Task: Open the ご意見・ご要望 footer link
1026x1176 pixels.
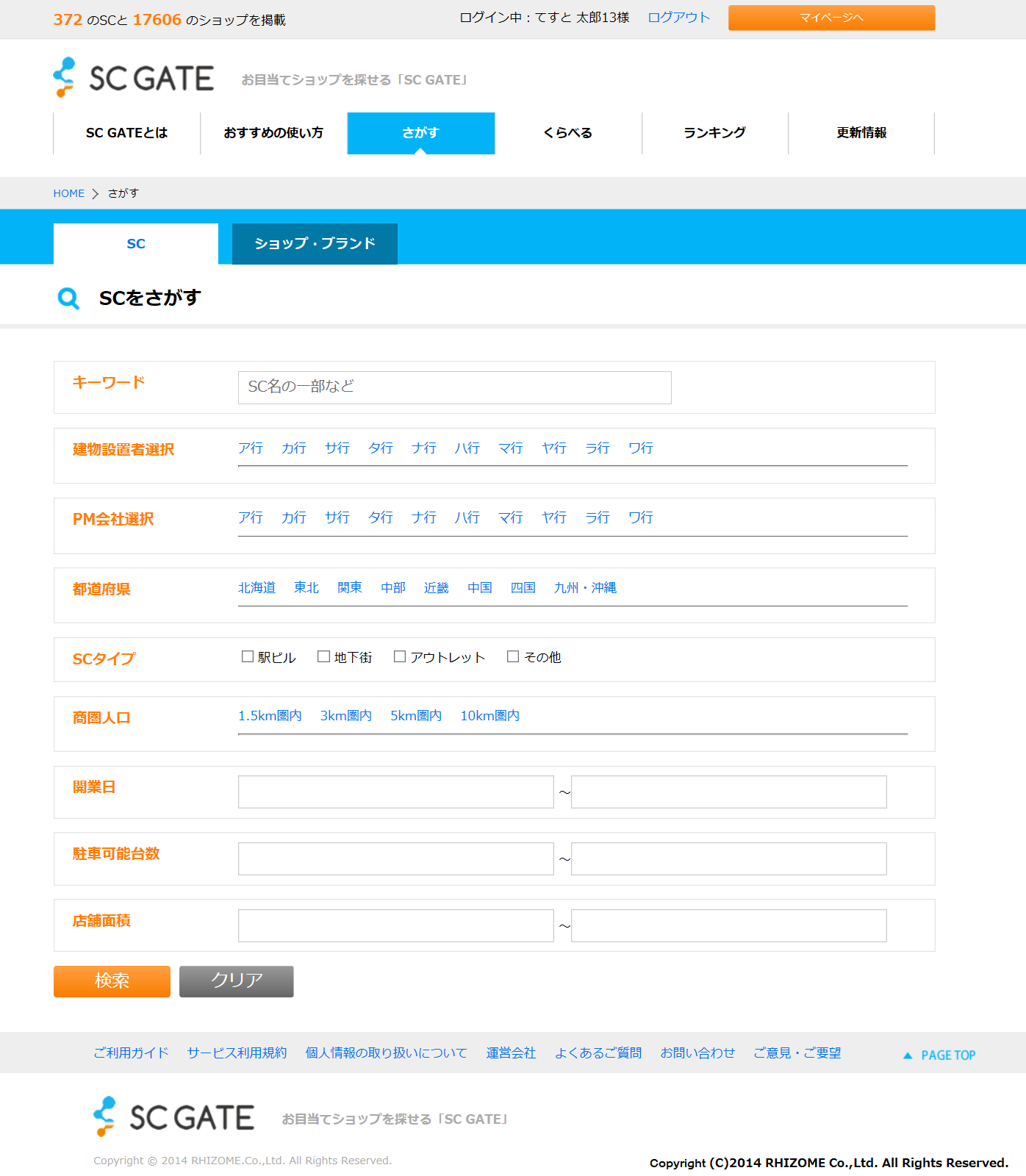Action: [x=797, y=1053]
